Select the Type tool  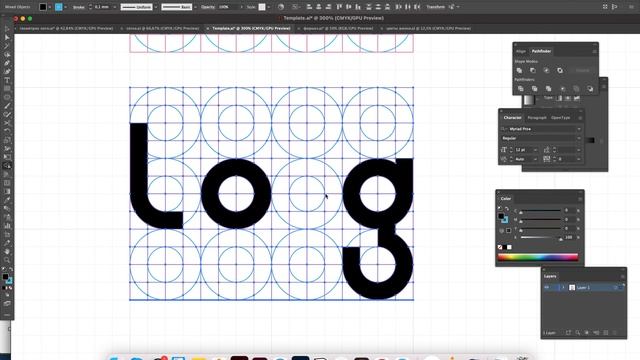tap(7, 80)
